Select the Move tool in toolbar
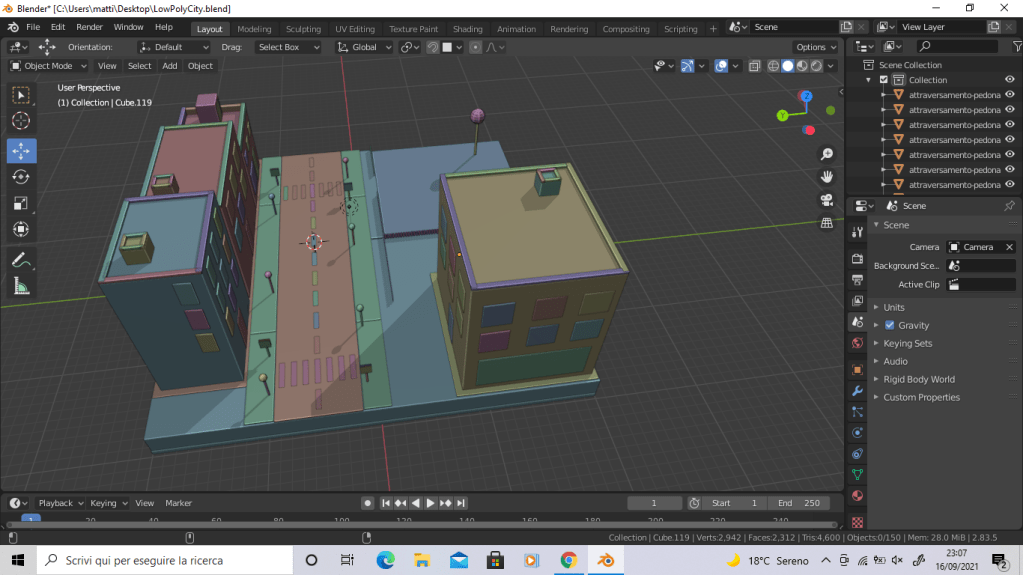The image size is (1023, 575). pyautogui.click(x=21, y=151)
